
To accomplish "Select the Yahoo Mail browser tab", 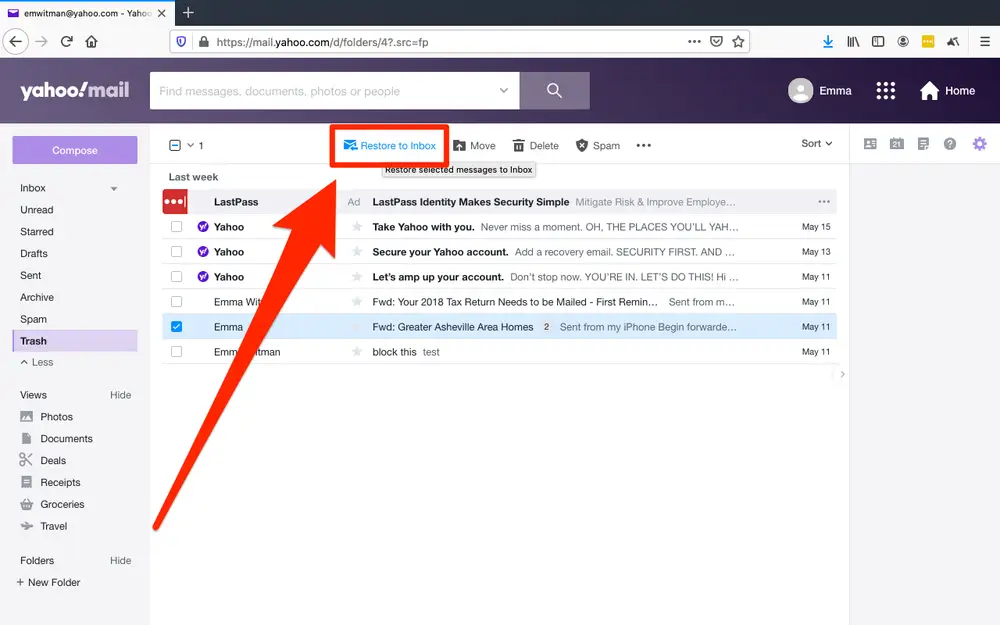I will [80, 14].
